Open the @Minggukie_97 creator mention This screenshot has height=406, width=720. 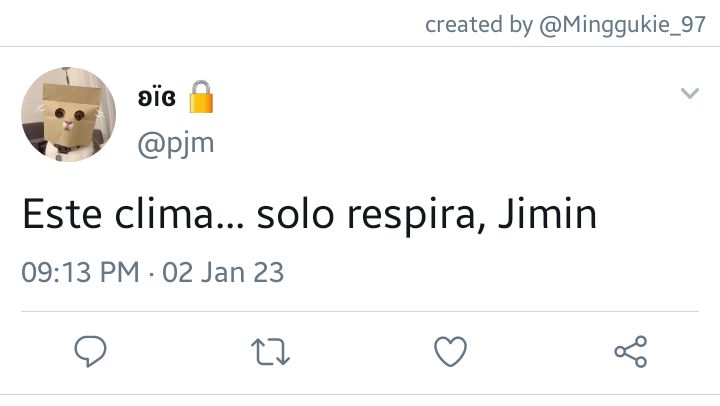622,24
